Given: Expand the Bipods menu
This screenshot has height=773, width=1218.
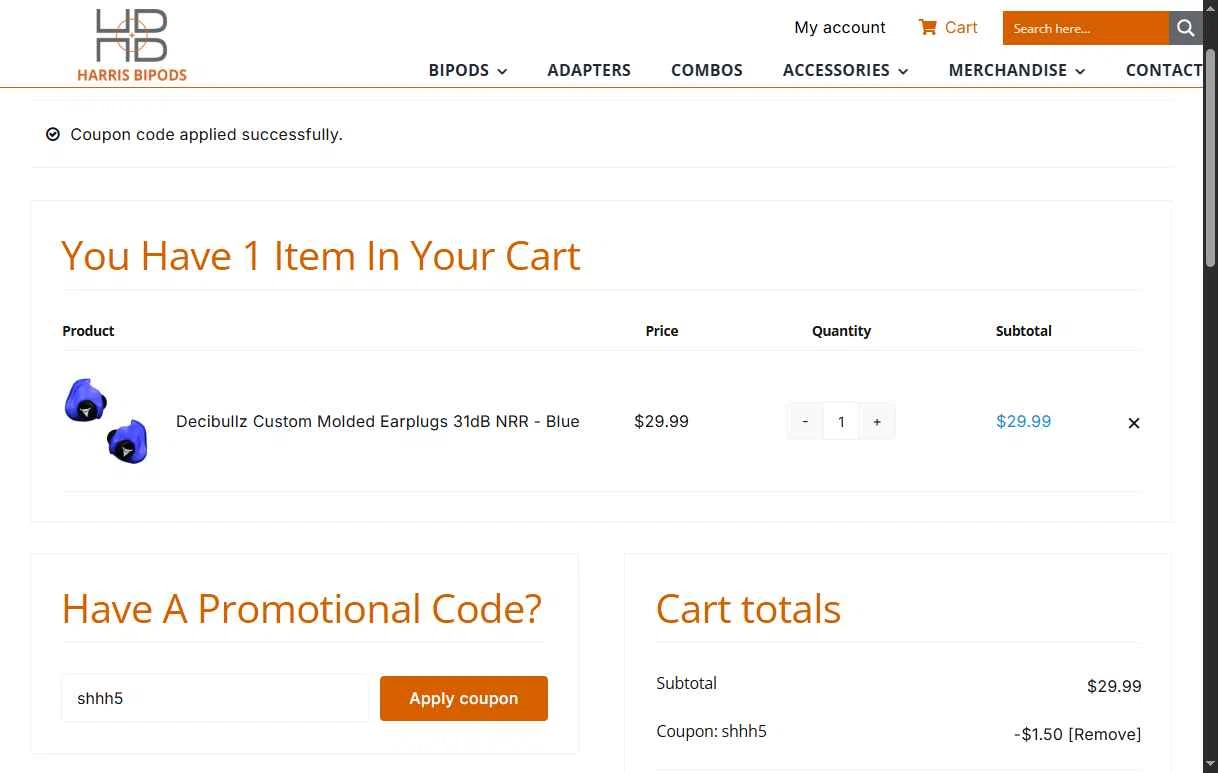Looking at the screenshot, I should tap(468, 70).
